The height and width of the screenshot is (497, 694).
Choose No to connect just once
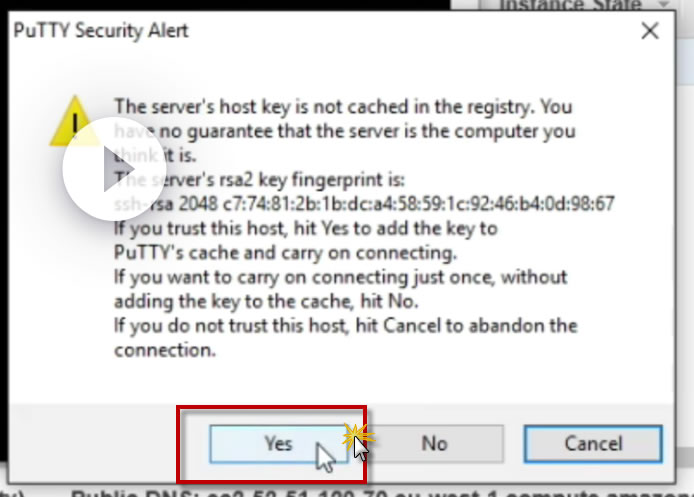click(435, 444)
